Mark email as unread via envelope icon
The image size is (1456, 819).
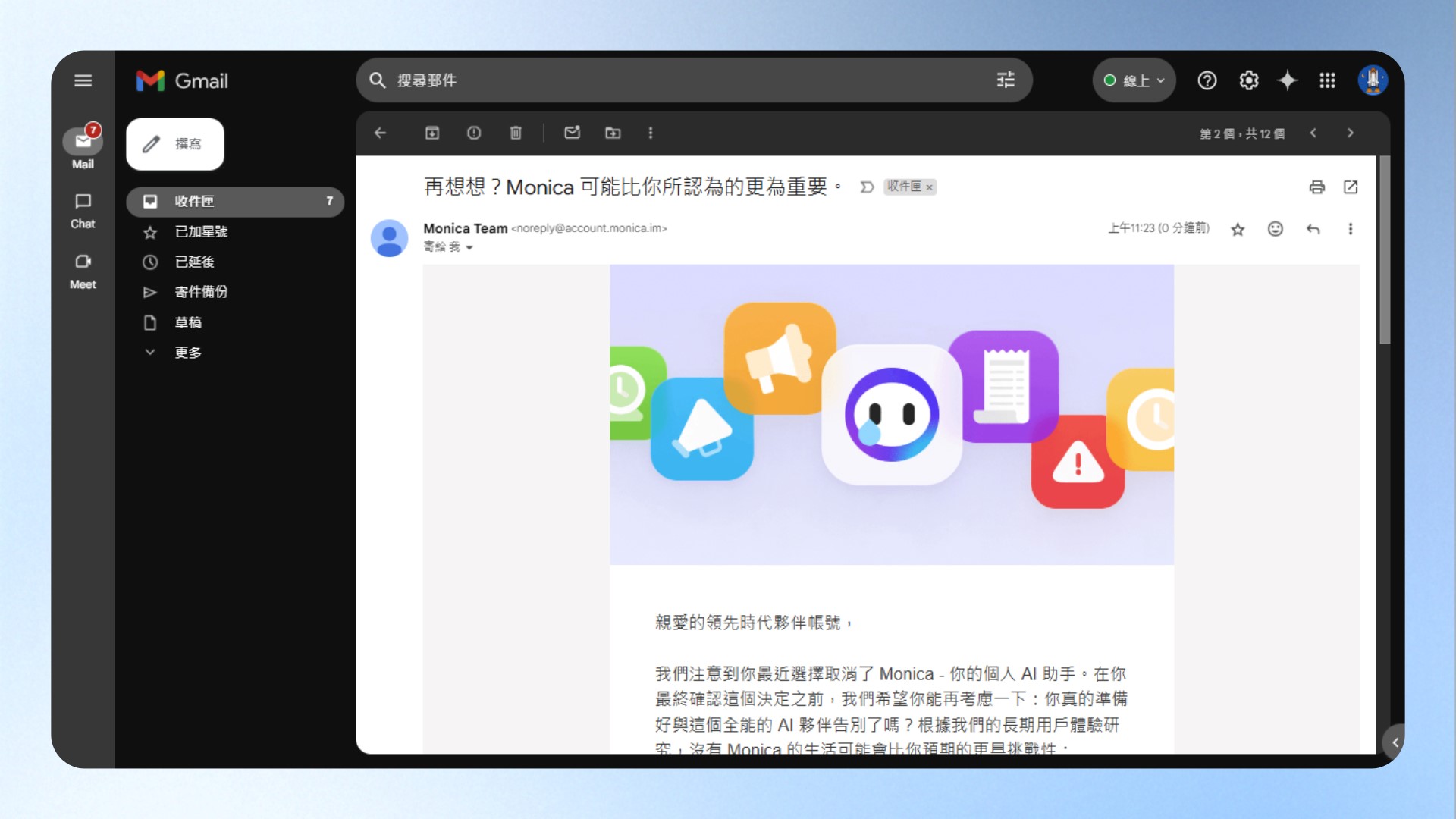pos(573,133)
